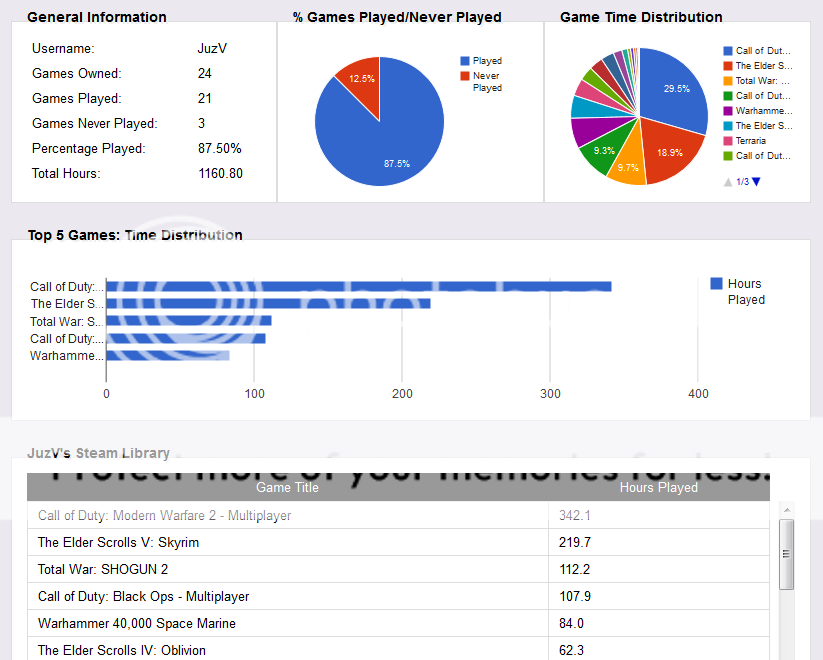Click the blue Played legend swatch
823x660 pixels.
pyautogui.click(x=465, y=61)
